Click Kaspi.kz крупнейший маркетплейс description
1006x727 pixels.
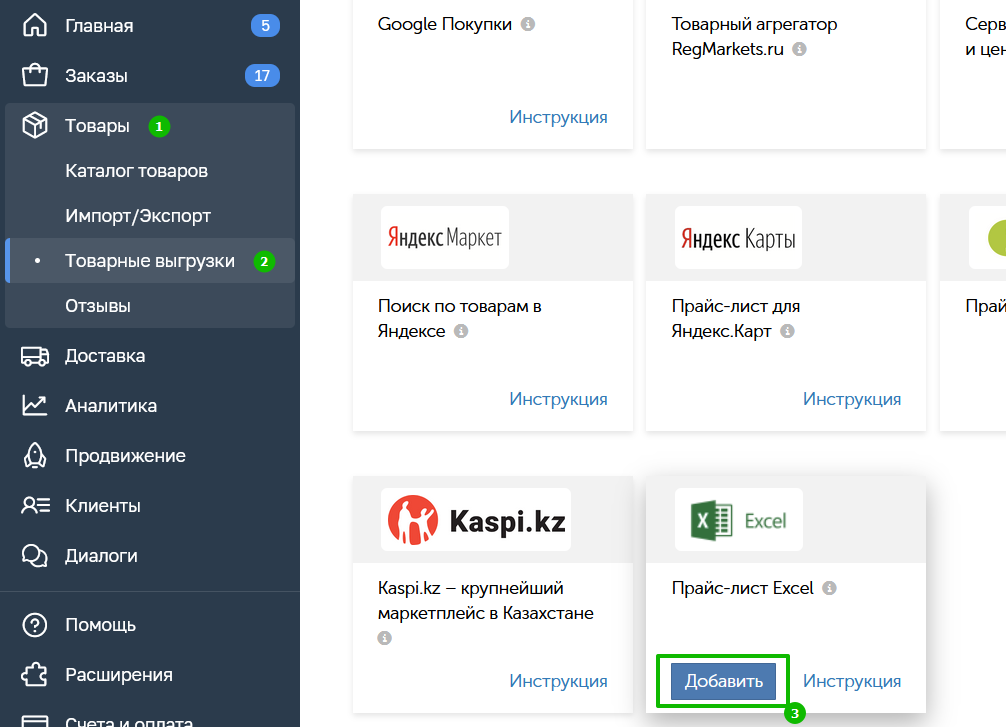click(486, 601)
